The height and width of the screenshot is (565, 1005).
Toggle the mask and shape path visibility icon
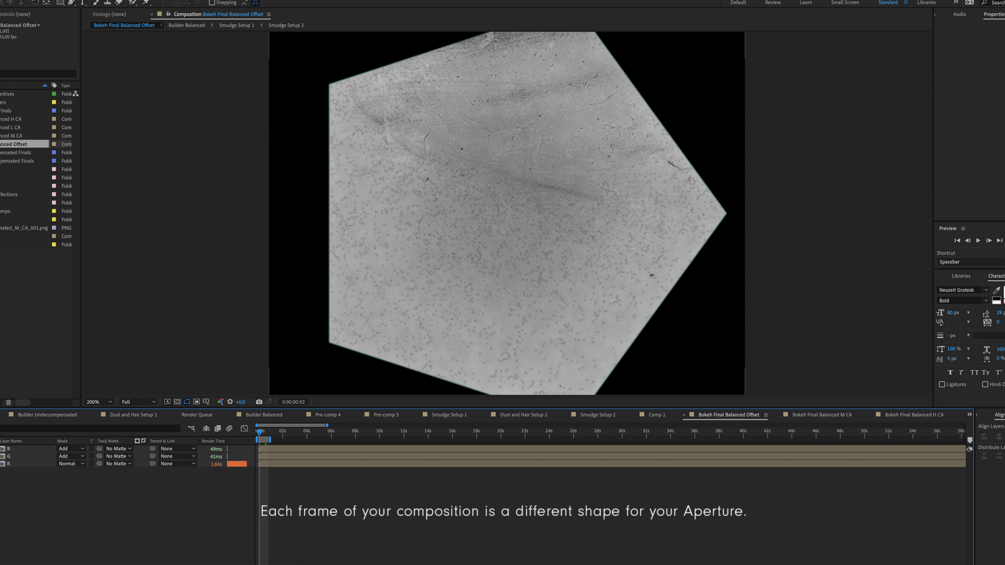(x=187, y=402)
